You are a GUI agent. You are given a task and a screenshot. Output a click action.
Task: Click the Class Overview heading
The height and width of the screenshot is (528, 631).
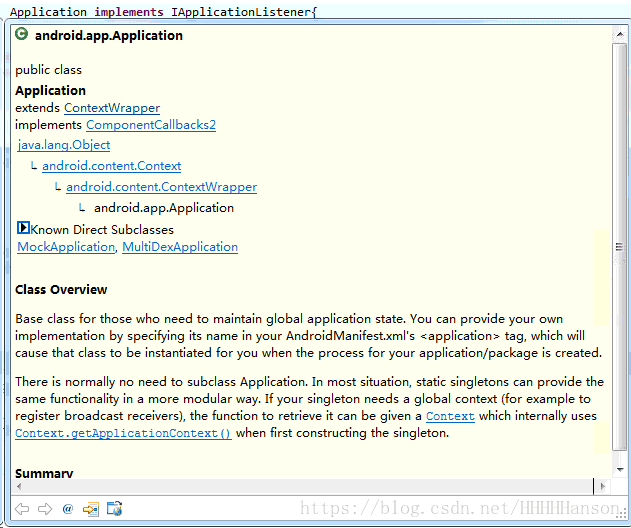tap(61, 289)
